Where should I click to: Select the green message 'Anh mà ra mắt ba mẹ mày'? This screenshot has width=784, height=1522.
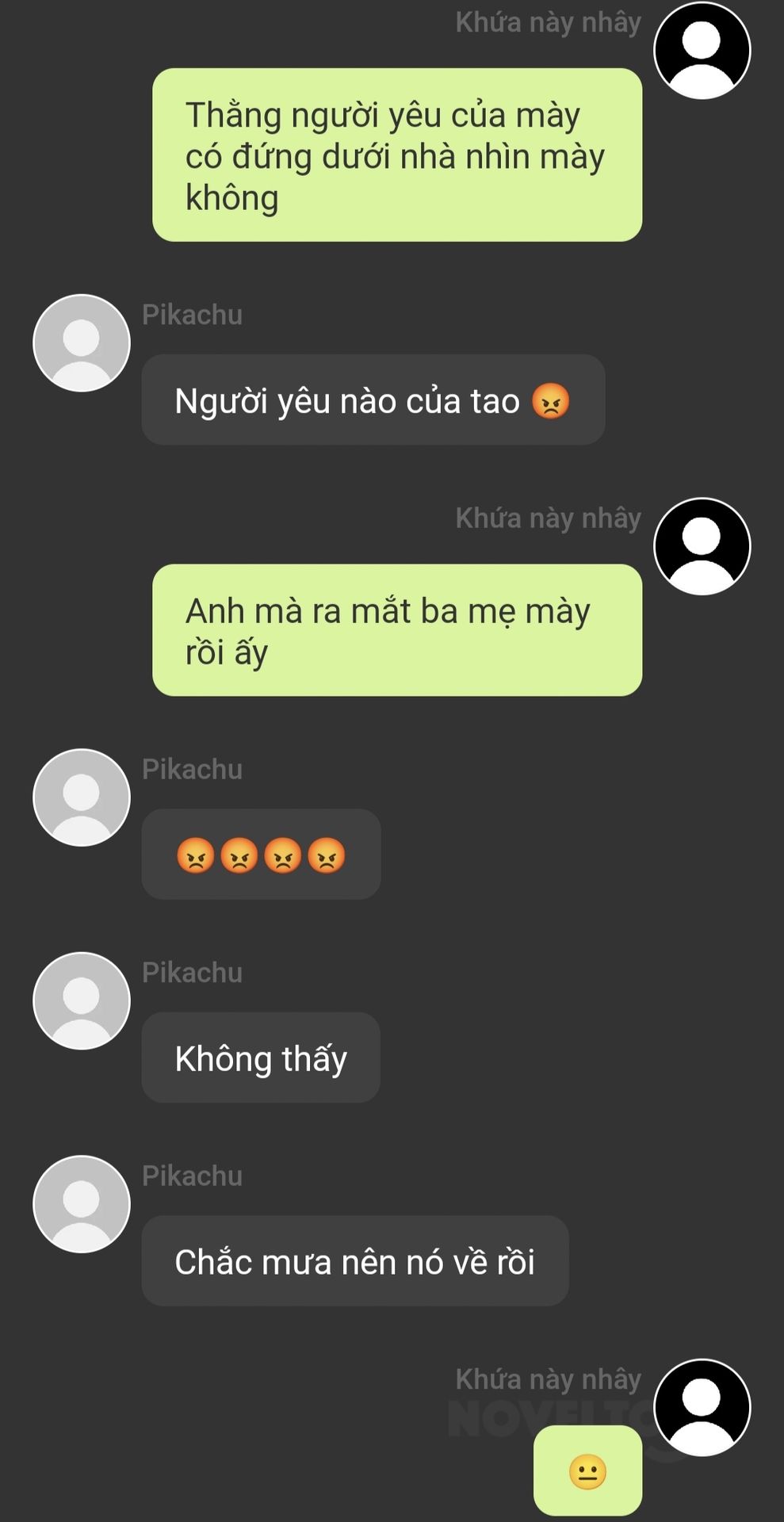pyautogui.click(x=397, y=630)
